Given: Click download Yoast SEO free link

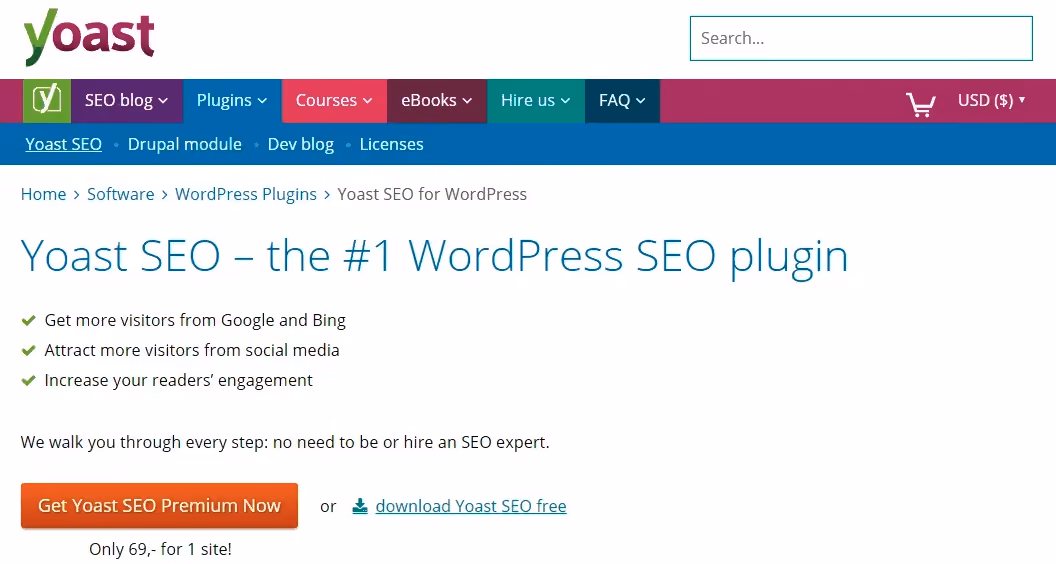Looking at the screenshot, I should pyautogui.click(x=471, y=506).
